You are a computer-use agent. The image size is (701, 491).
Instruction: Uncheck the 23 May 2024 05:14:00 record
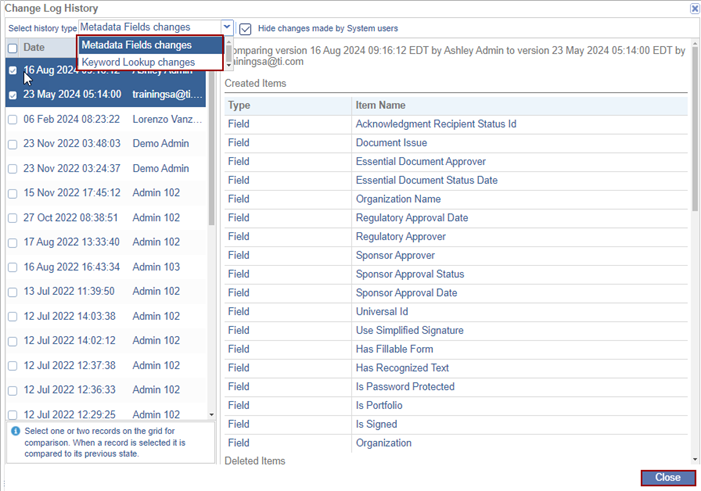[x=12, y=95]
